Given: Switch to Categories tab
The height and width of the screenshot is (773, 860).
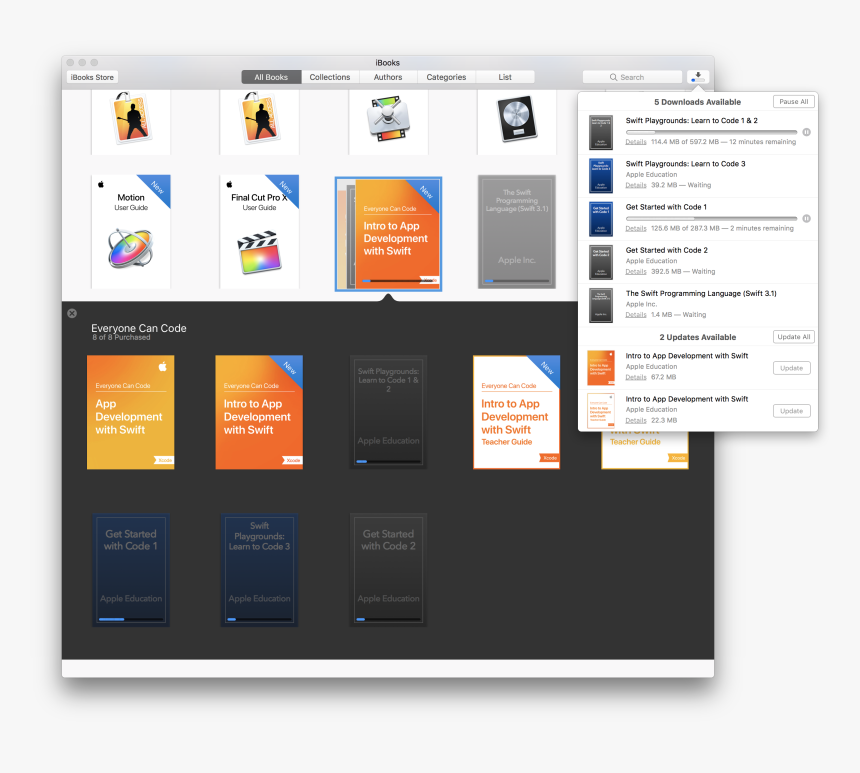Looking at the screenshot, I should pyautogui.click(x=446, y=77).
